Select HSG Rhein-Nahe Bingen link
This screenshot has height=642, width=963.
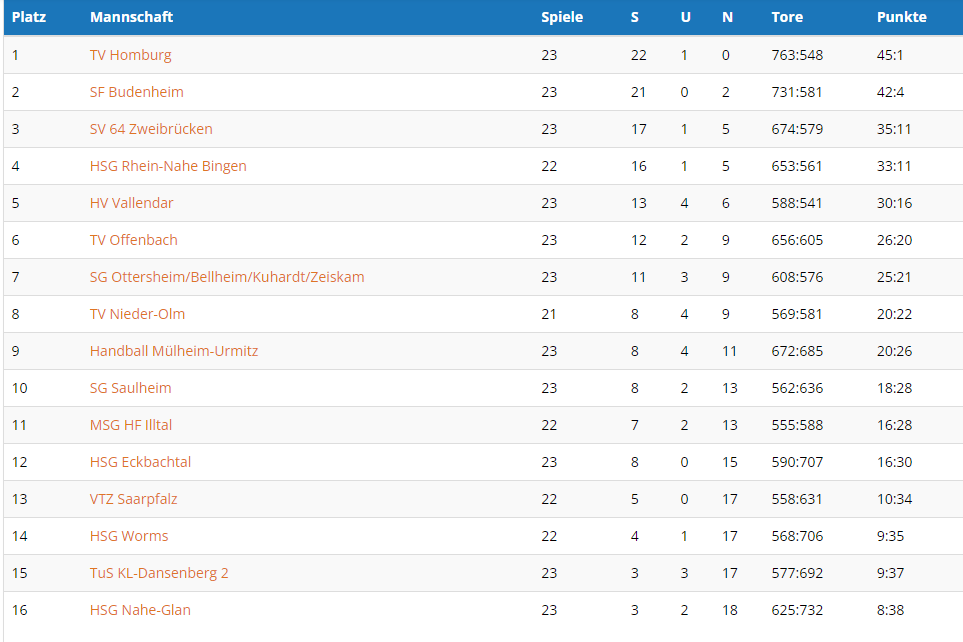point(168,166)
